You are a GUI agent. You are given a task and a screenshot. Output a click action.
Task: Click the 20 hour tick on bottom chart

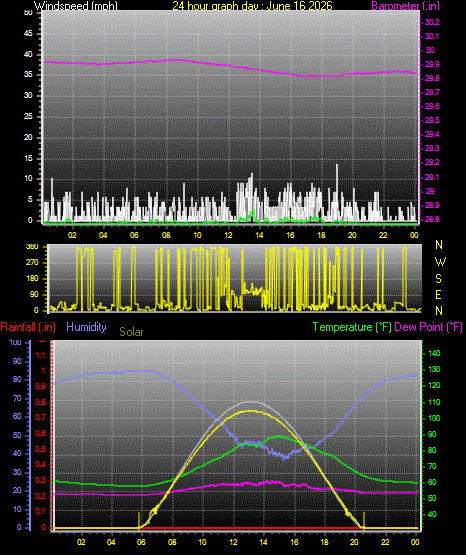coord(355,542)
